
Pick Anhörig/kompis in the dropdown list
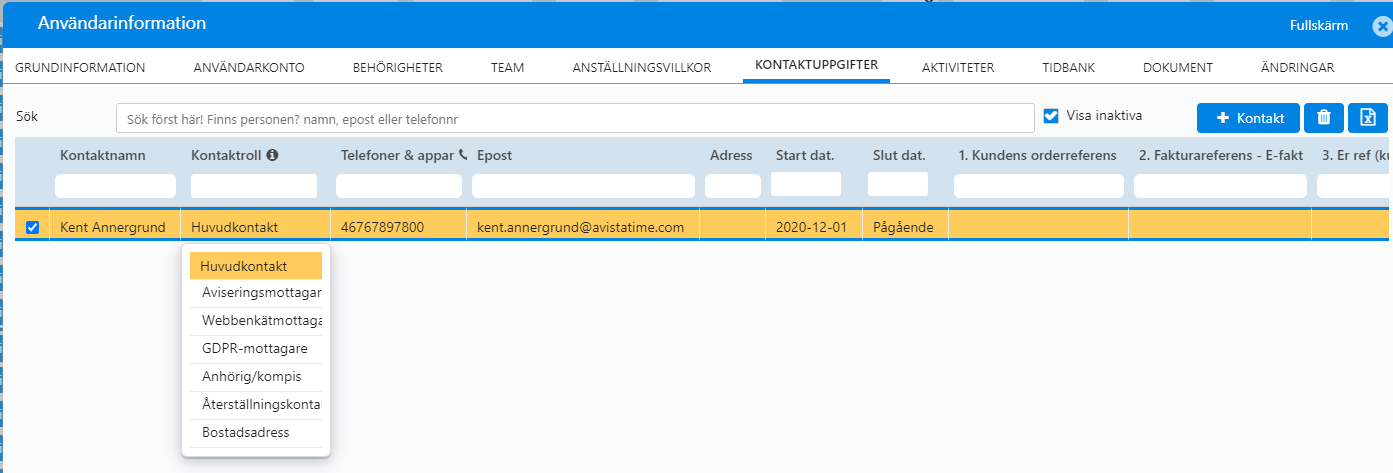pos(256,377)
